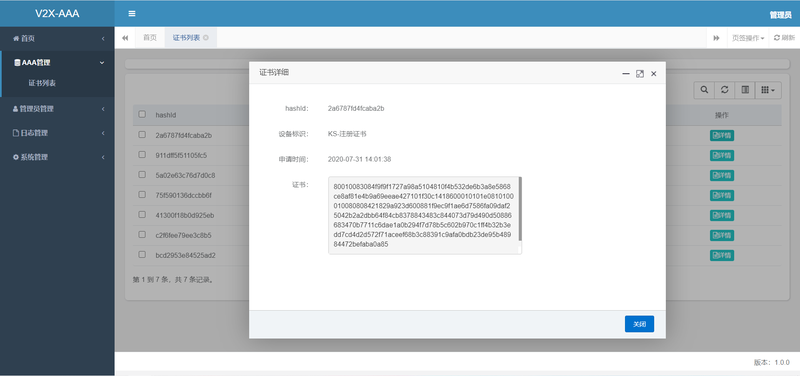This screenshot has height=376, width=800.
Task: Expand the 系统管理 sidebar menu
Action: pos(57,157)
